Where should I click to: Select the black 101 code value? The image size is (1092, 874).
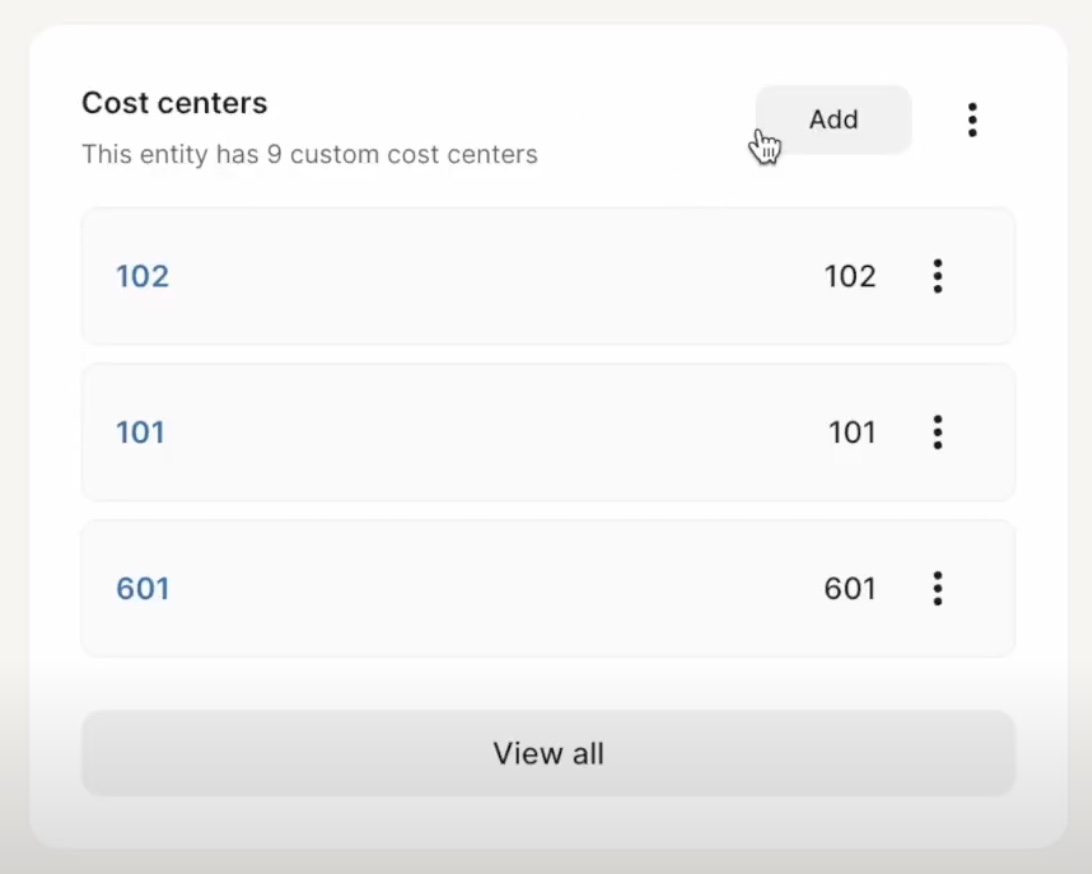[851, 432]
